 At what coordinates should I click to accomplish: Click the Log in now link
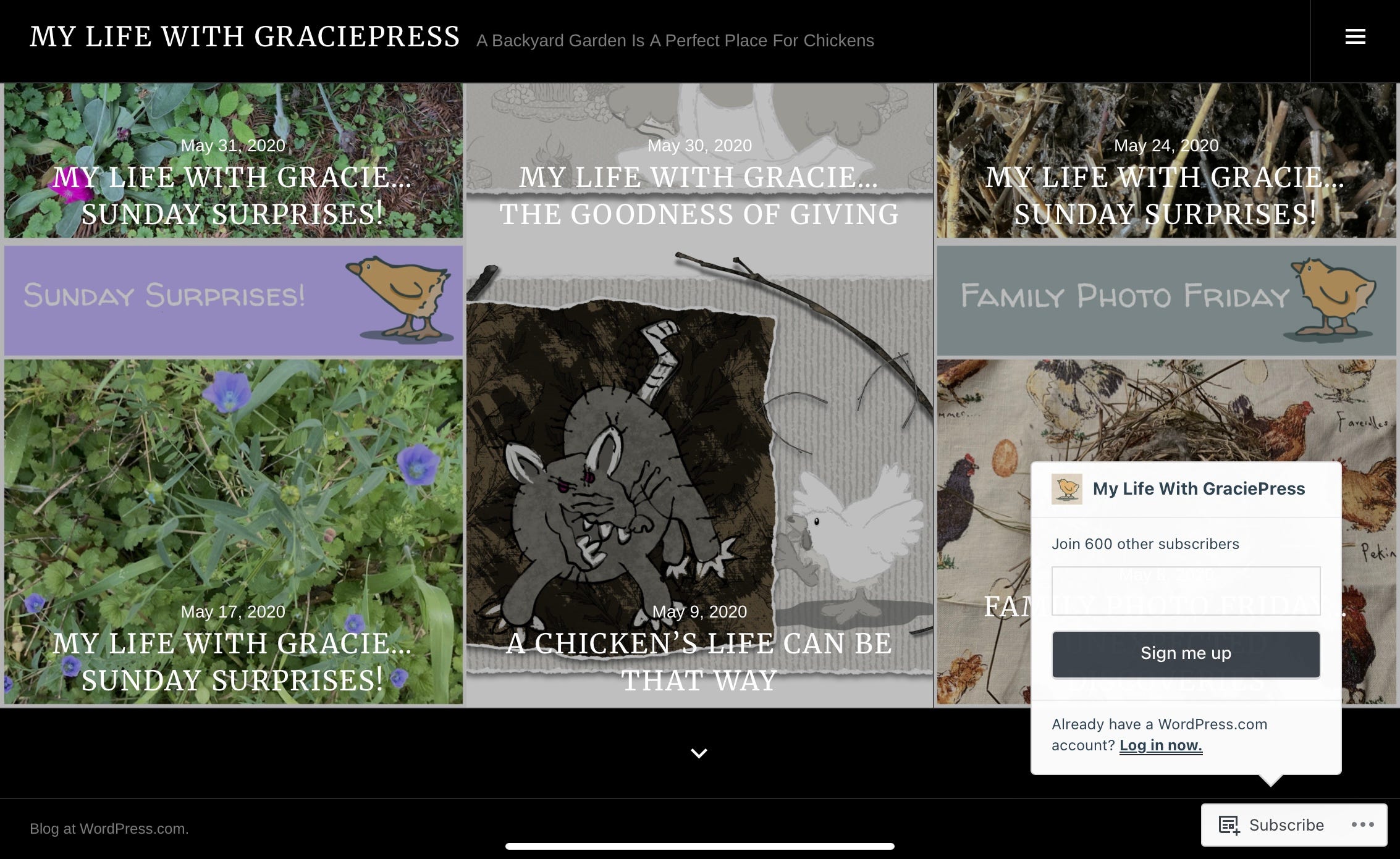pyautogui.click(x=1160, y=745)
